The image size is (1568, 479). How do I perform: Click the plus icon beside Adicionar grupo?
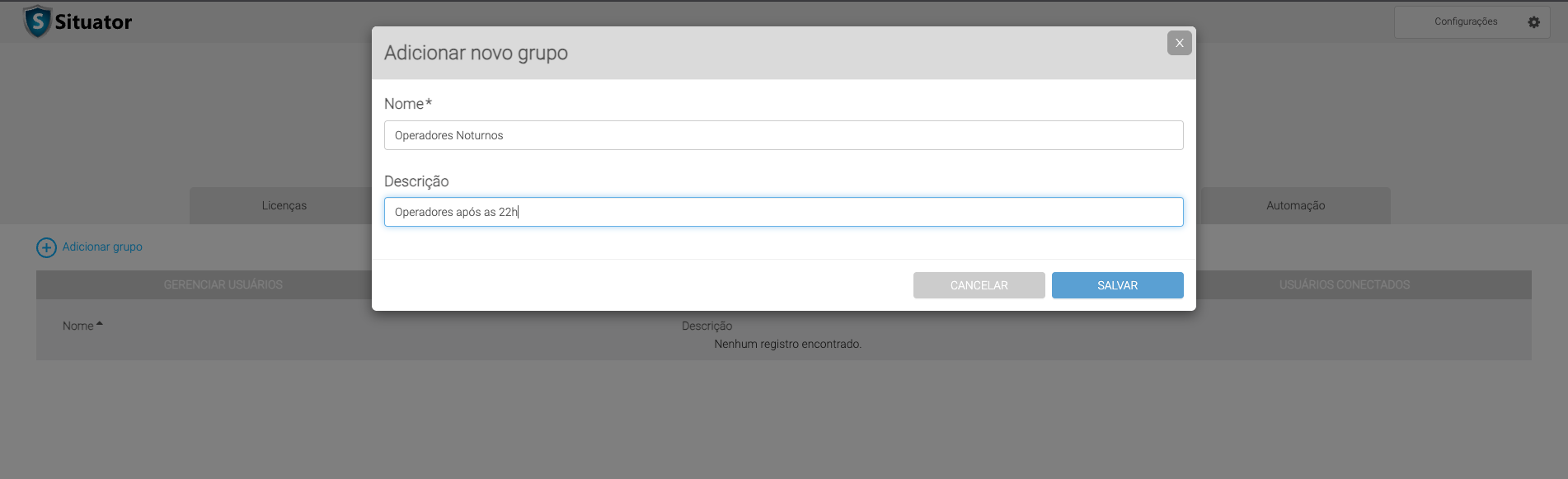46,247
